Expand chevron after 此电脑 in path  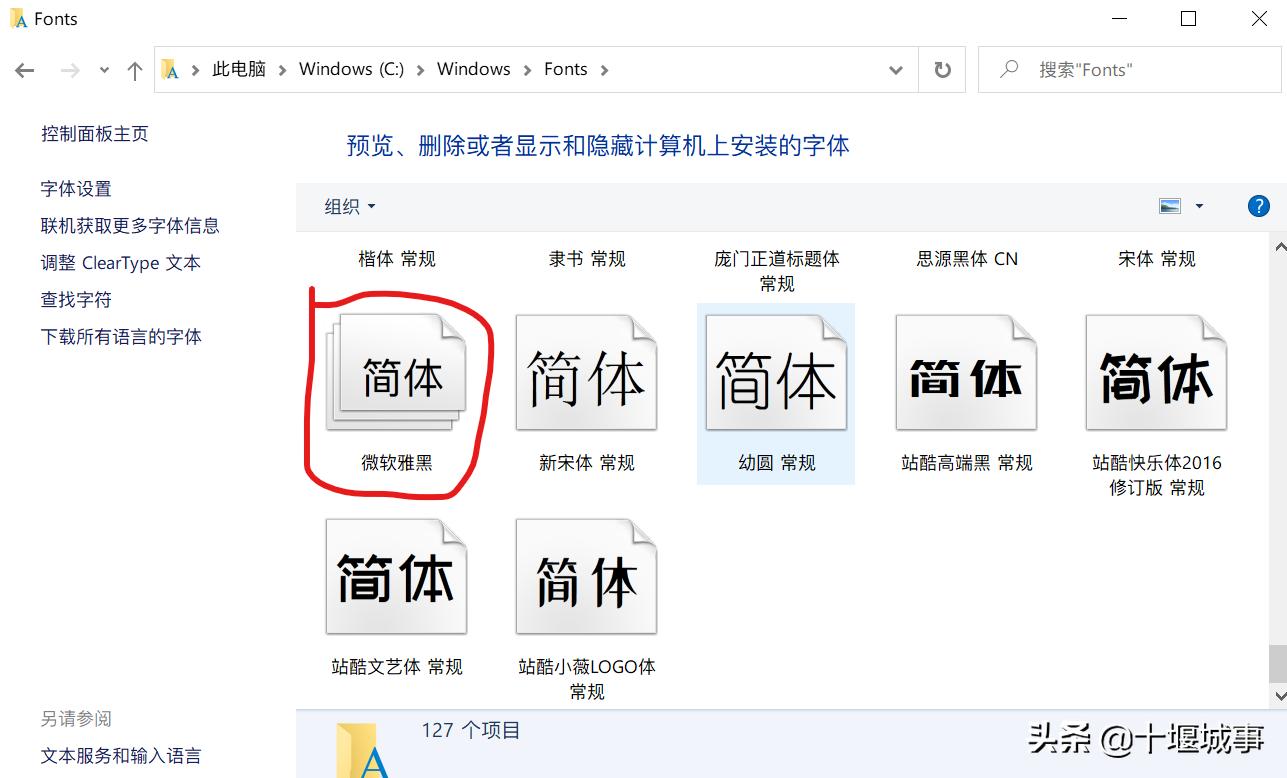[282, 70]
